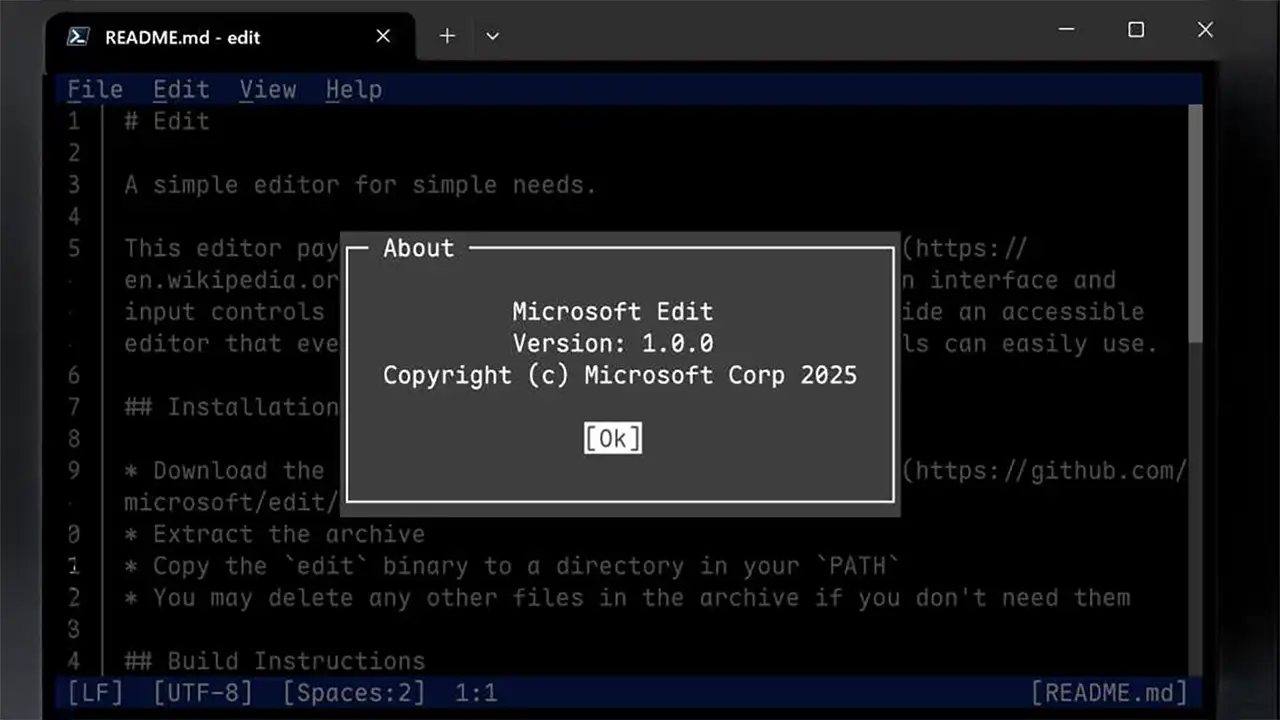
Task: Expand the terminal profile dropdown chevron
Action: click(492, 36)
